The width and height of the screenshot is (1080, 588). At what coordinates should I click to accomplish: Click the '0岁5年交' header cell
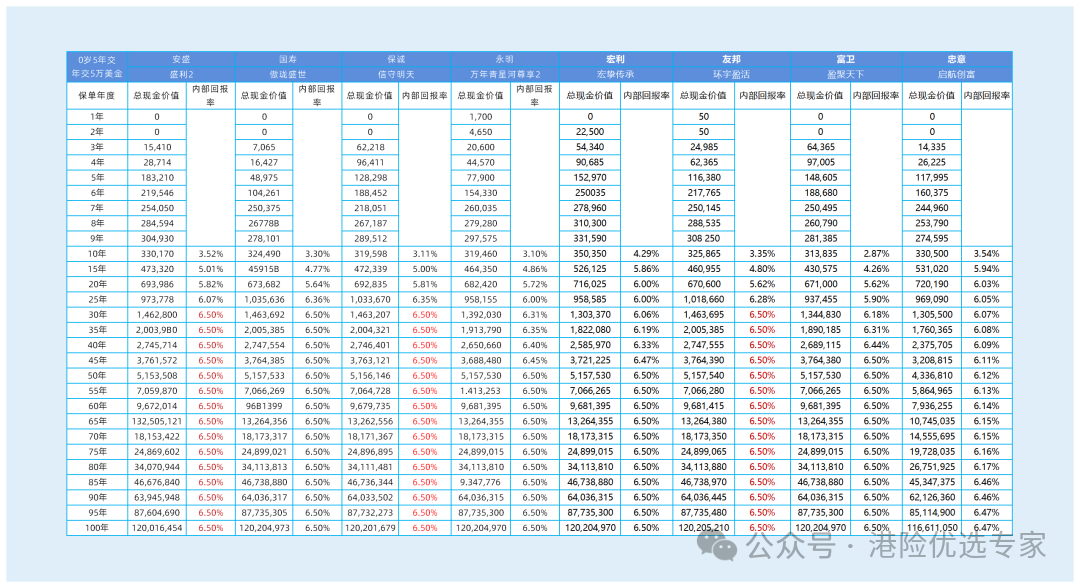97,60
